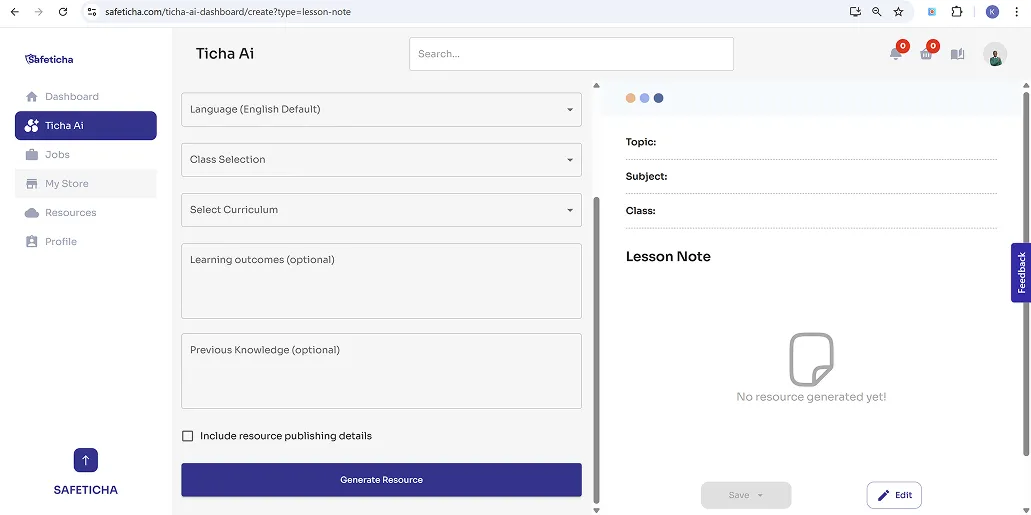Open Resources in the sidebar

pos(85,212)
